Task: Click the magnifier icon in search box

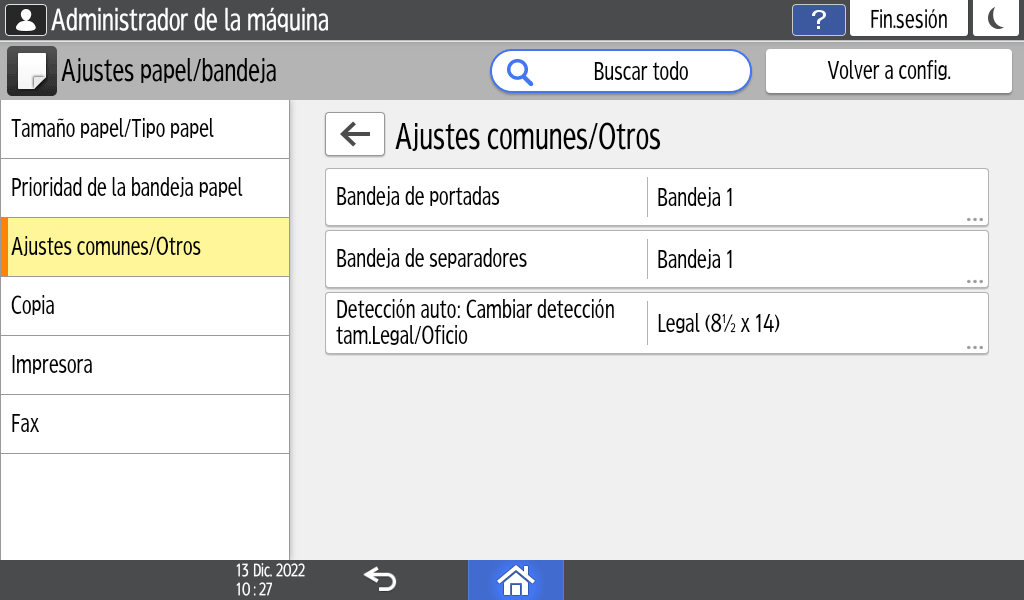Action: 521,72
